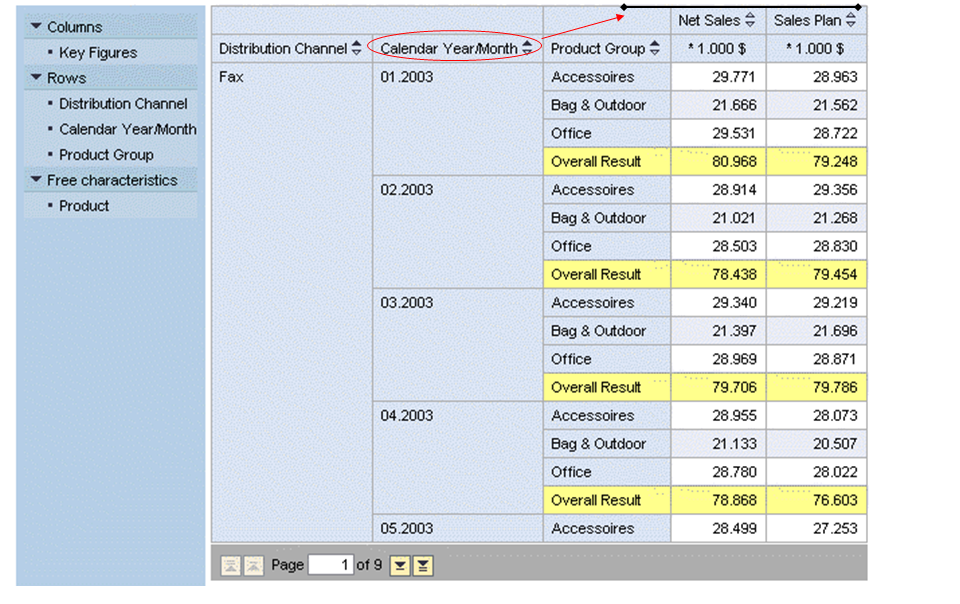Click the disabled first page button
960x604 pixels.
pyautogui.click(x=230, y=566)
